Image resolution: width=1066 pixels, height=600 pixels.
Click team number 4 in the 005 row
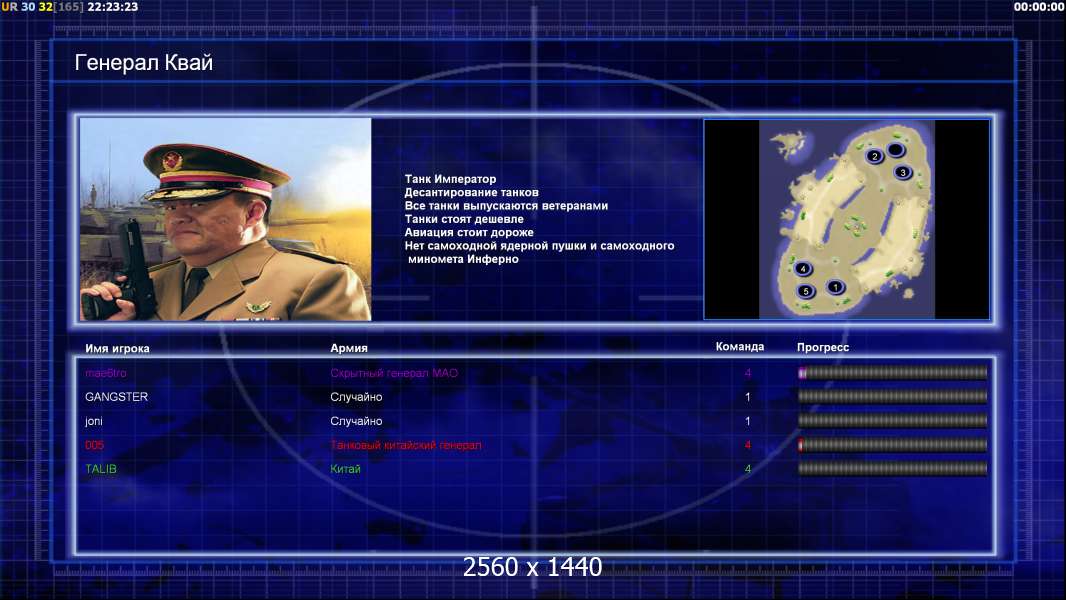748,445
